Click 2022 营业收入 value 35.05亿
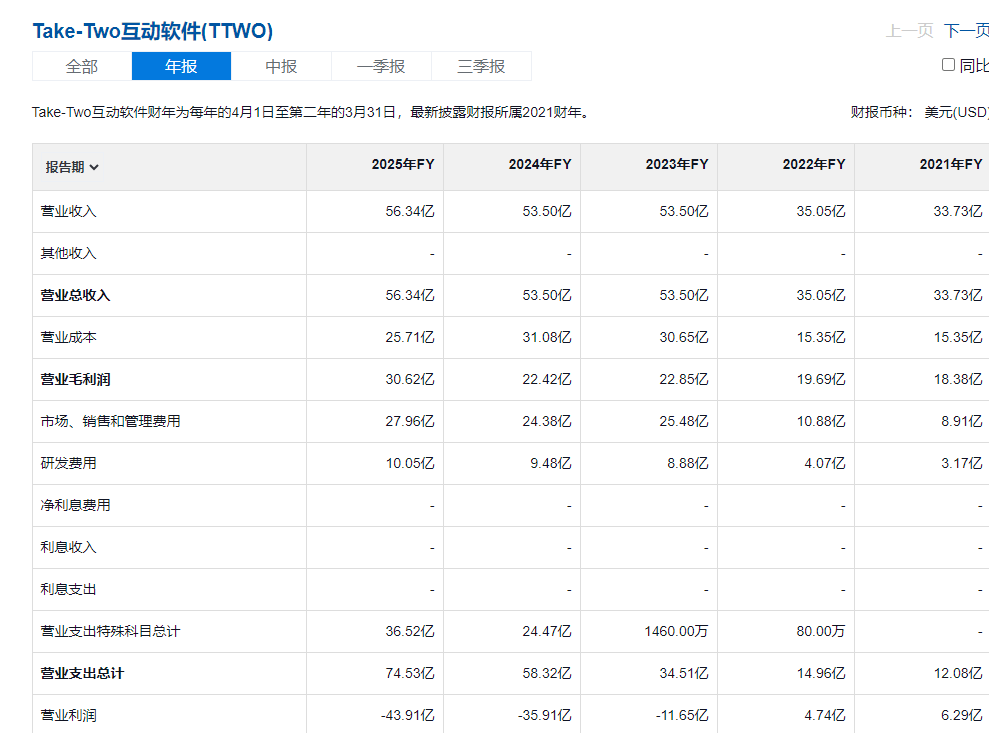 pos(821,211)
